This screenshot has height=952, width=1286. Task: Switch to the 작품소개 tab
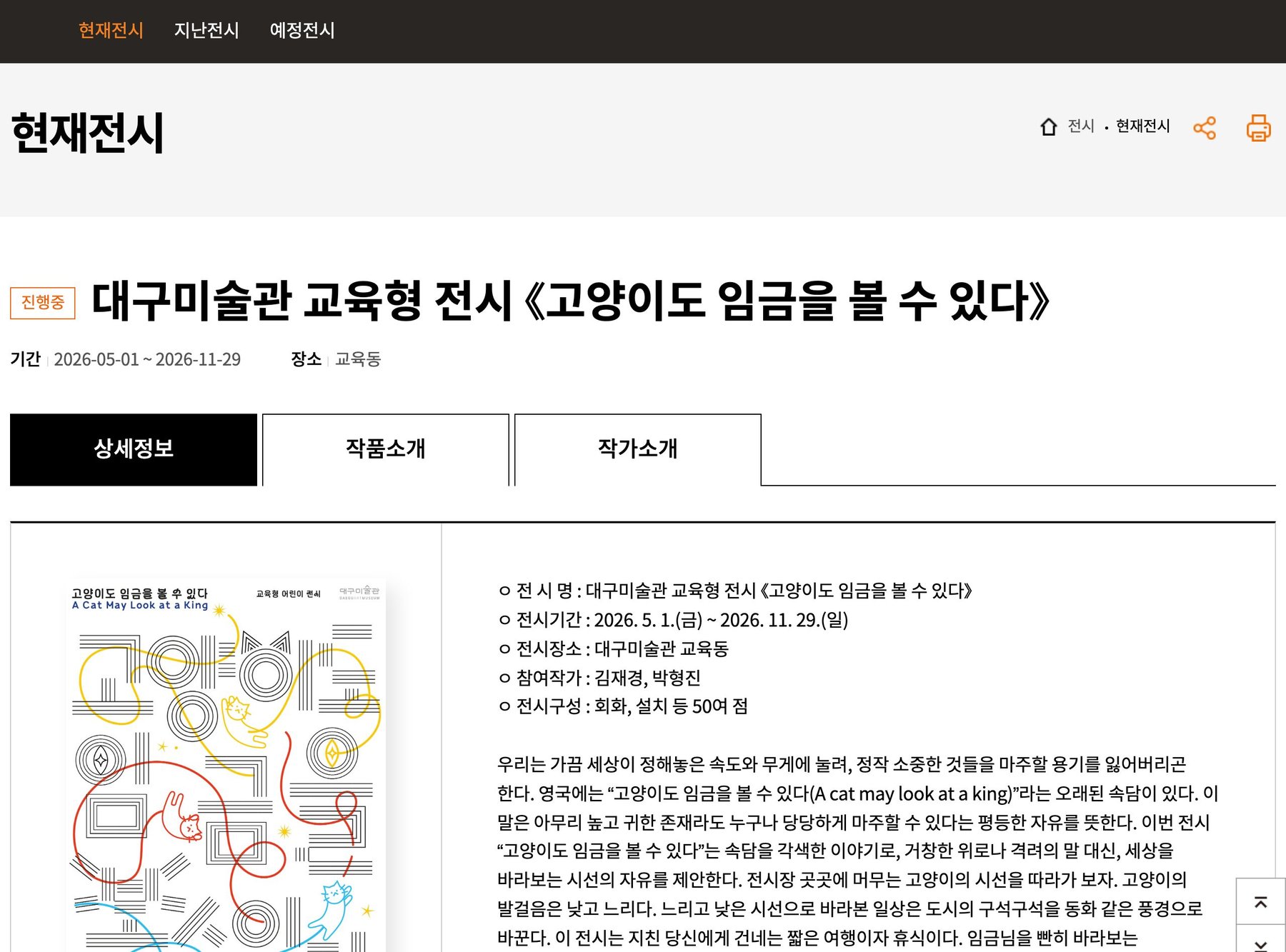pos(386,449)
